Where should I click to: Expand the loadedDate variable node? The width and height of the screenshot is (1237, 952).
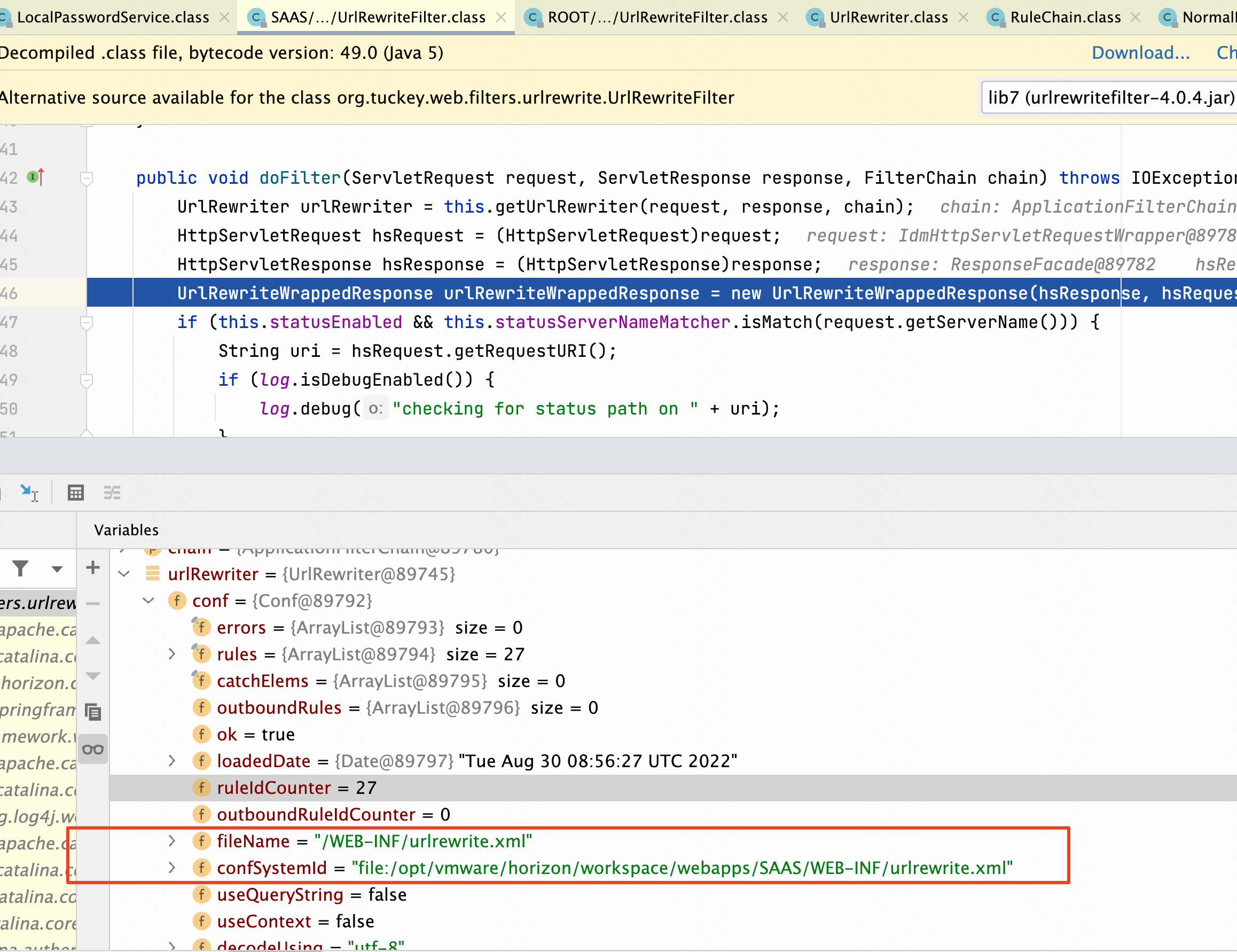(172, 760)
